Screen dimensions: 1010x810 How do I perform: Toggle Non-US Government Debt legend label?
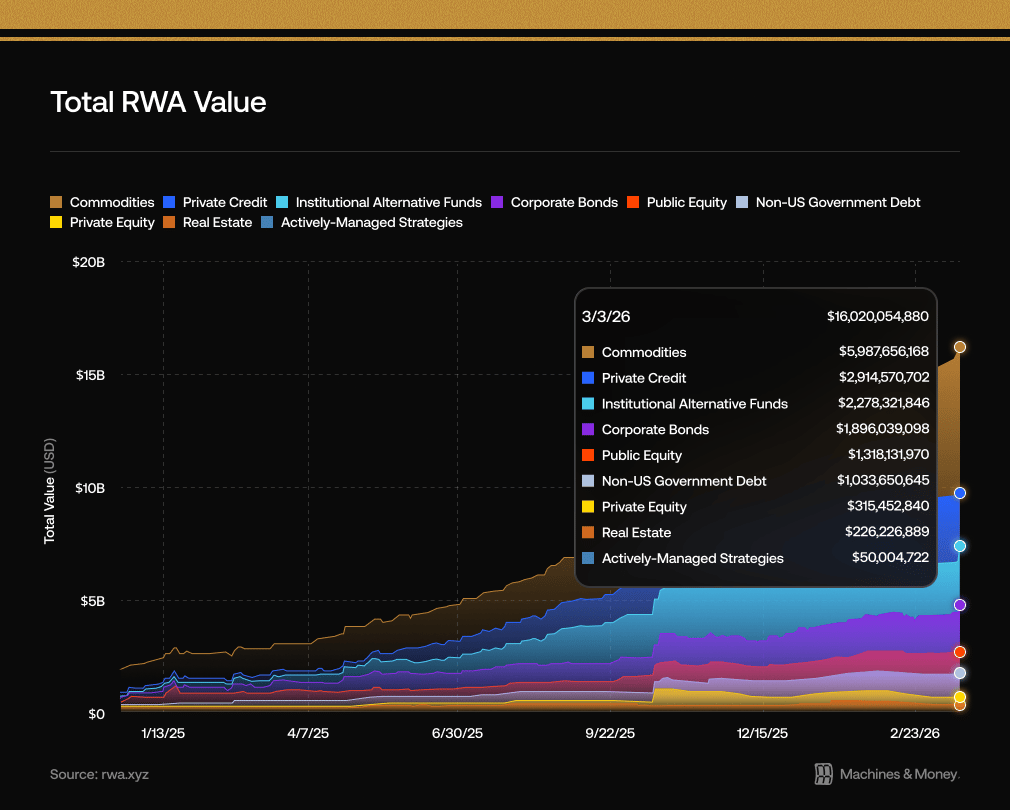coord(838,202)
